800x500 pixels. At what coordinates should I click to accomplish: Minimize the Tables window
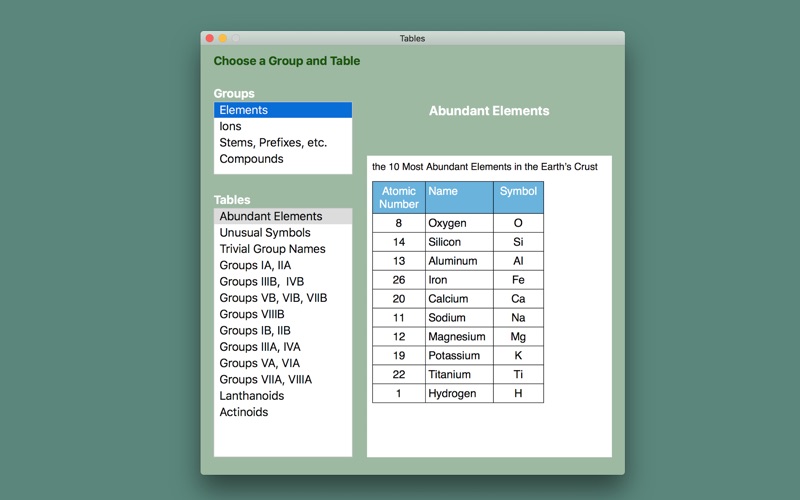pyautogui.click(x=223, y=38)
